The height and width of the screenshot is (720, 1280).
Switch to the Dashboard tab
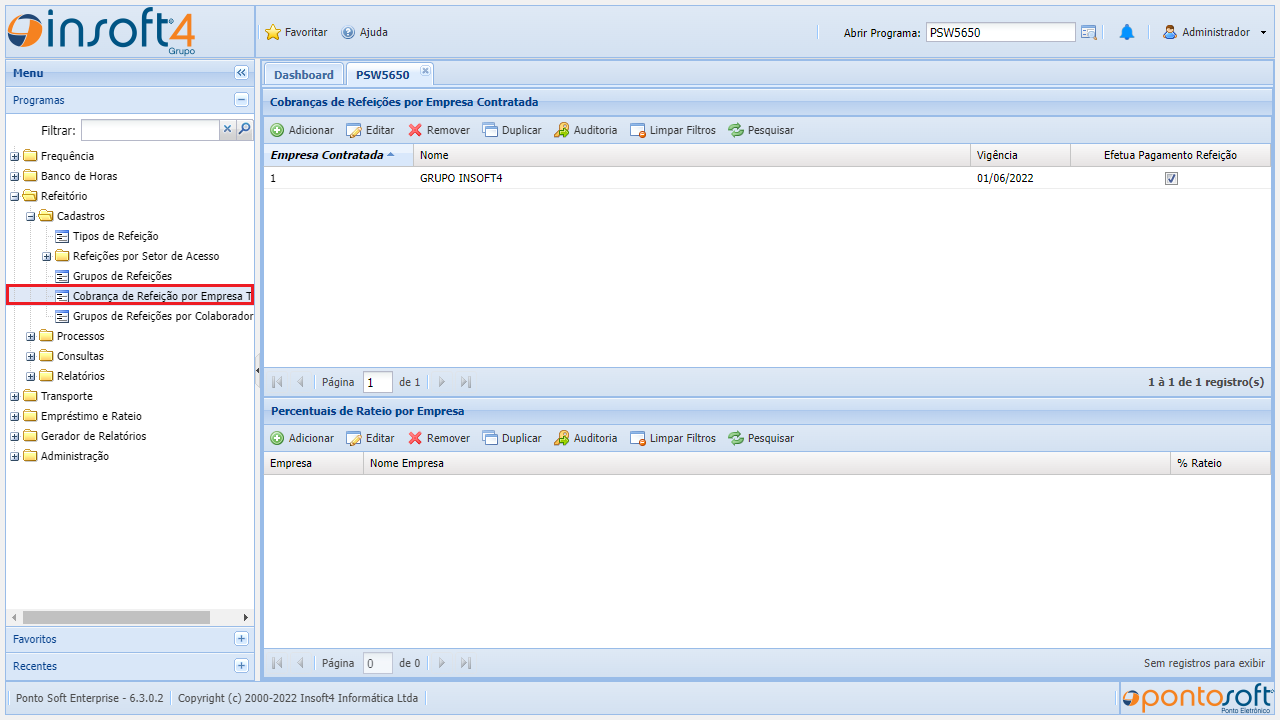(303, 75)
